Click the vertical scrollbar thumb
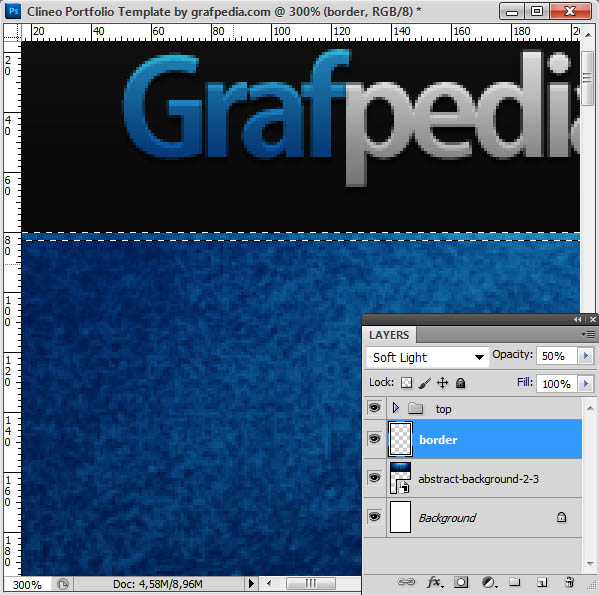This screenshot has height=595, width=599. [x=587, y=79]
